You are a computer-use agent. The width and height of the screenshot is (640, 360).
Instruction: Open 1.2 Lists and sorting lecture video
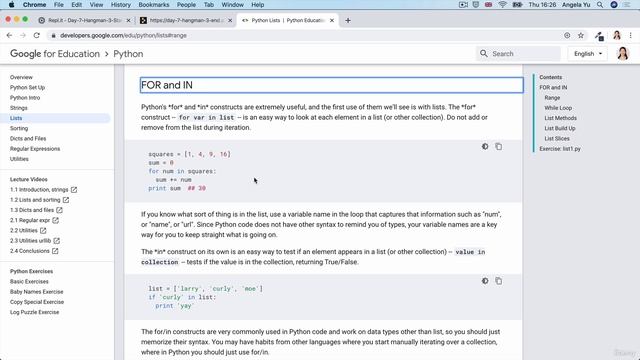tap(35, 200)
